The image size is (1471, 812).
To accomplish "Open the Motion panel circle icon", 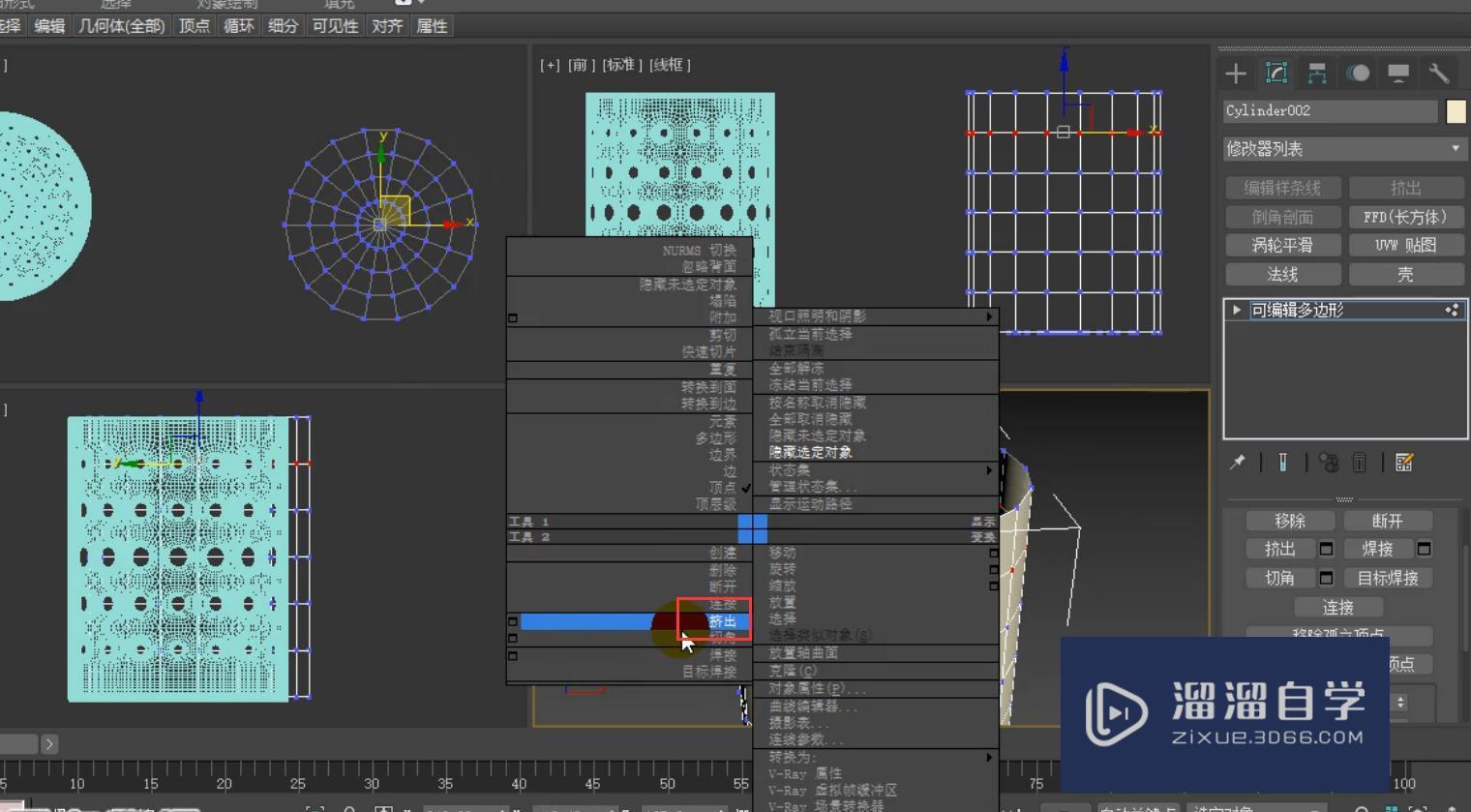I will coord(1358,74).
